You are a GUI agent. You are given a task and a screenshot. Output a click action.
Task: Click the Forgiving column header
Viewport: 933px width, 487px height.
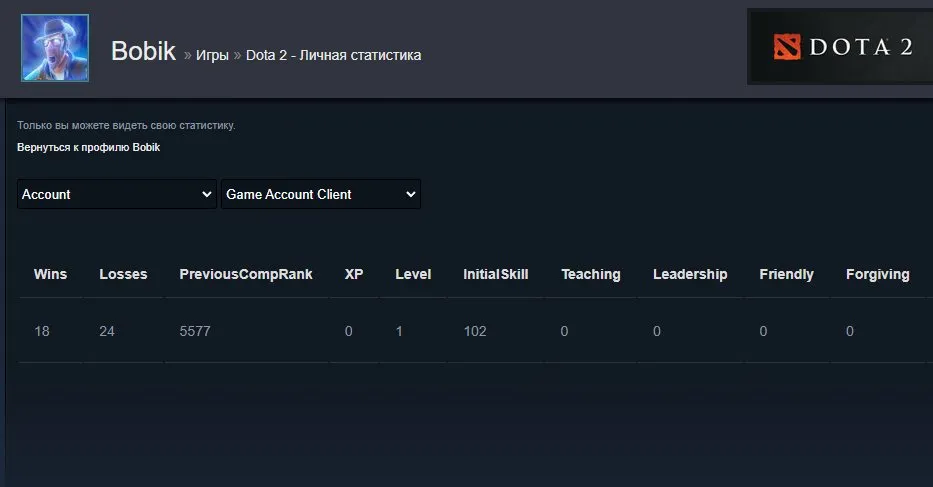tap(878, 274)
